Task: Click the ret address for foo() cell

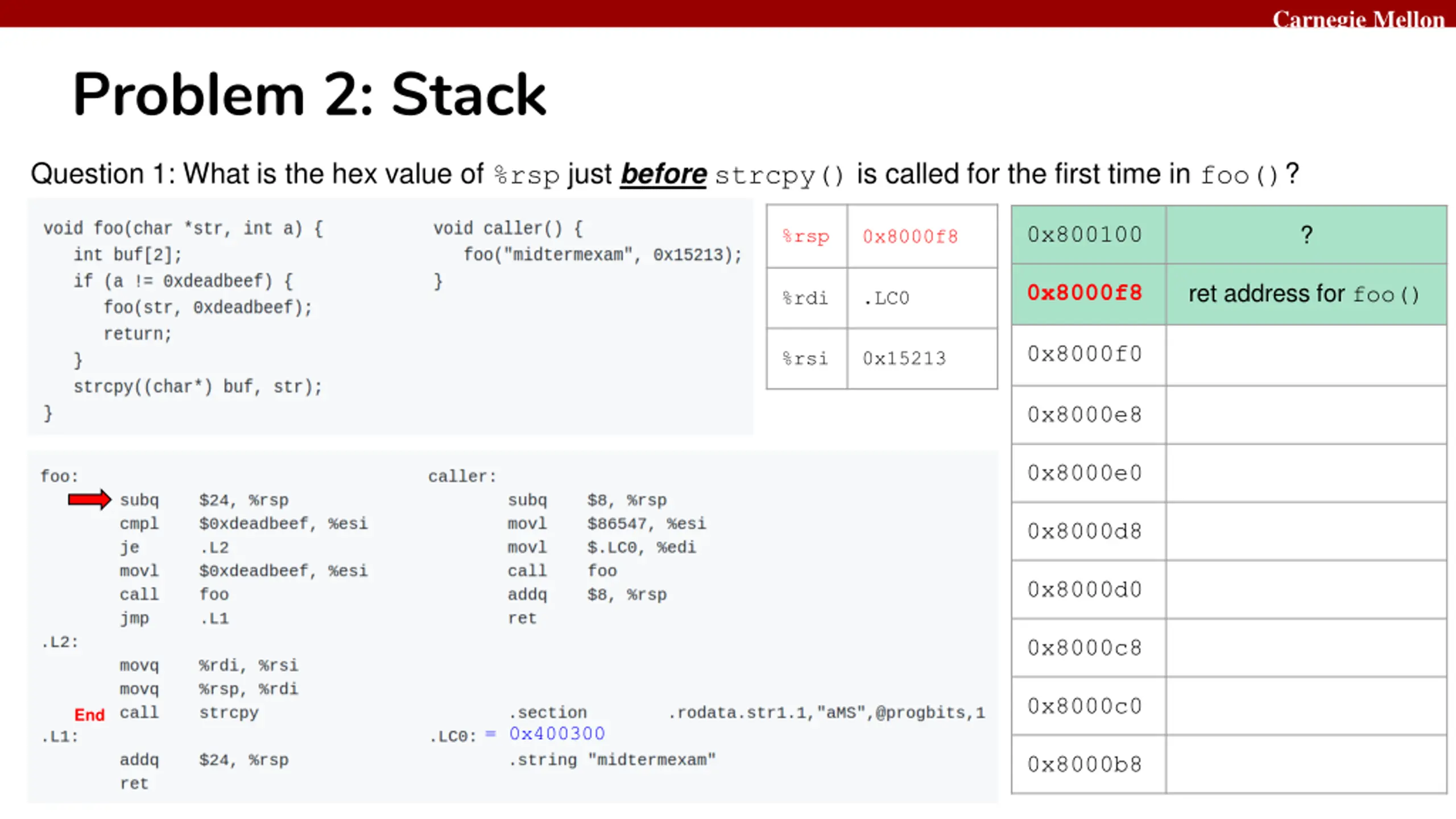Action: click(x=1306, y=294)
